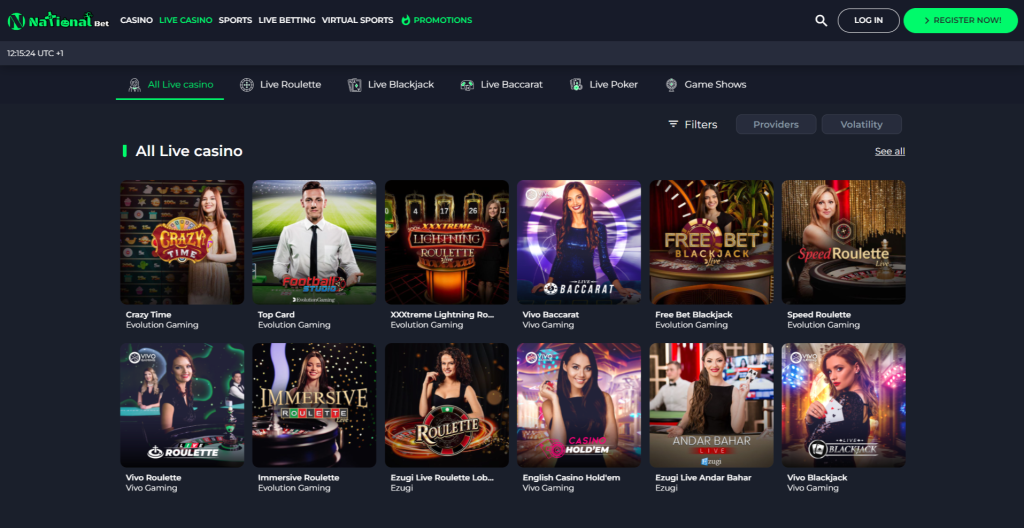Open the Top Card Football Studio thumbnail

[314, 242]
